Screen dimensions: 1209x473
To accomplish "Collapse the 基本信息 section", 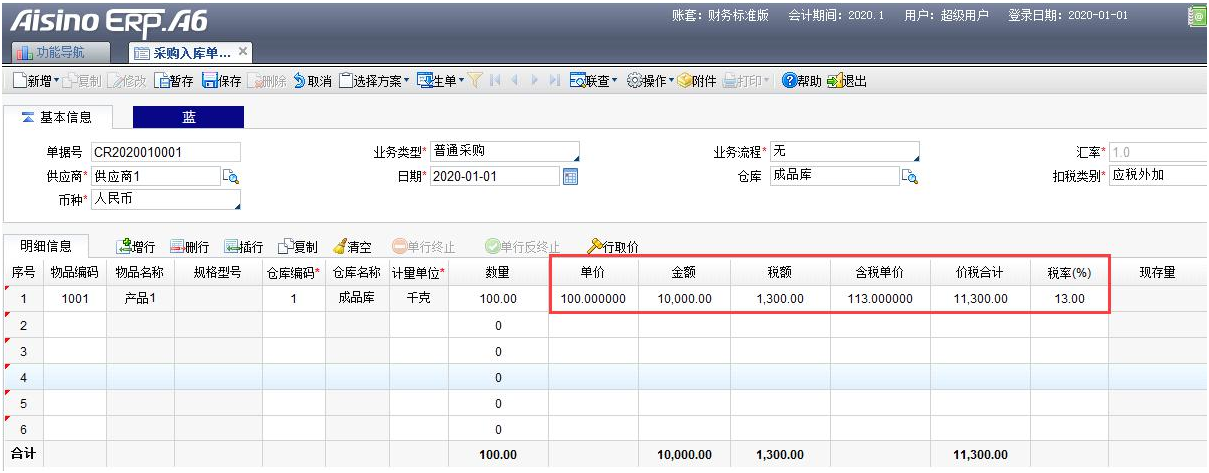I will 28,117.
